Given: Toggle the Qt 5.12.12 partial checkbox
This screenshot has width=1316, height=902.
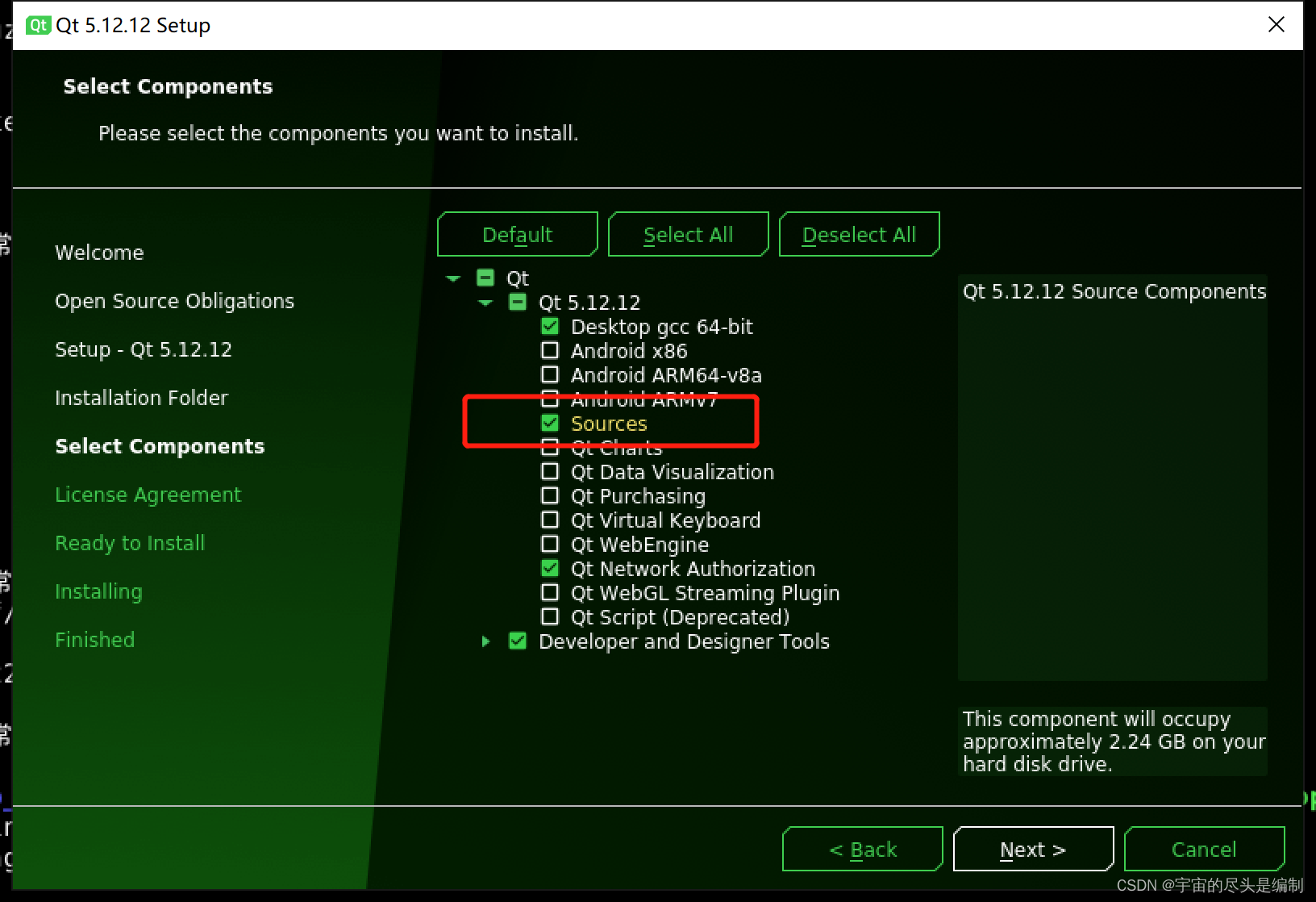Looking at the screenshot, I should 518,303.
